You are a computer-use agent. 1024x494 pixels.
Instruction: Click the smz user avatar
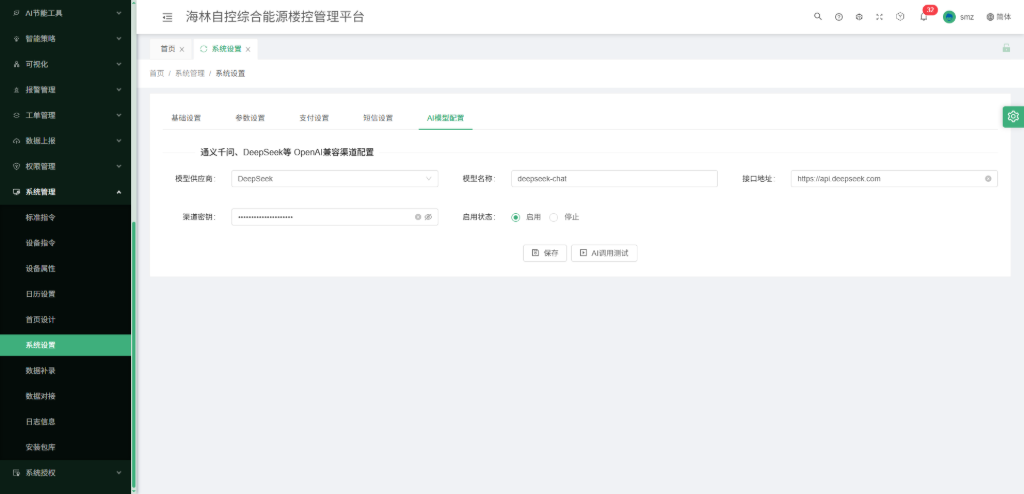[x=949, y=17]
